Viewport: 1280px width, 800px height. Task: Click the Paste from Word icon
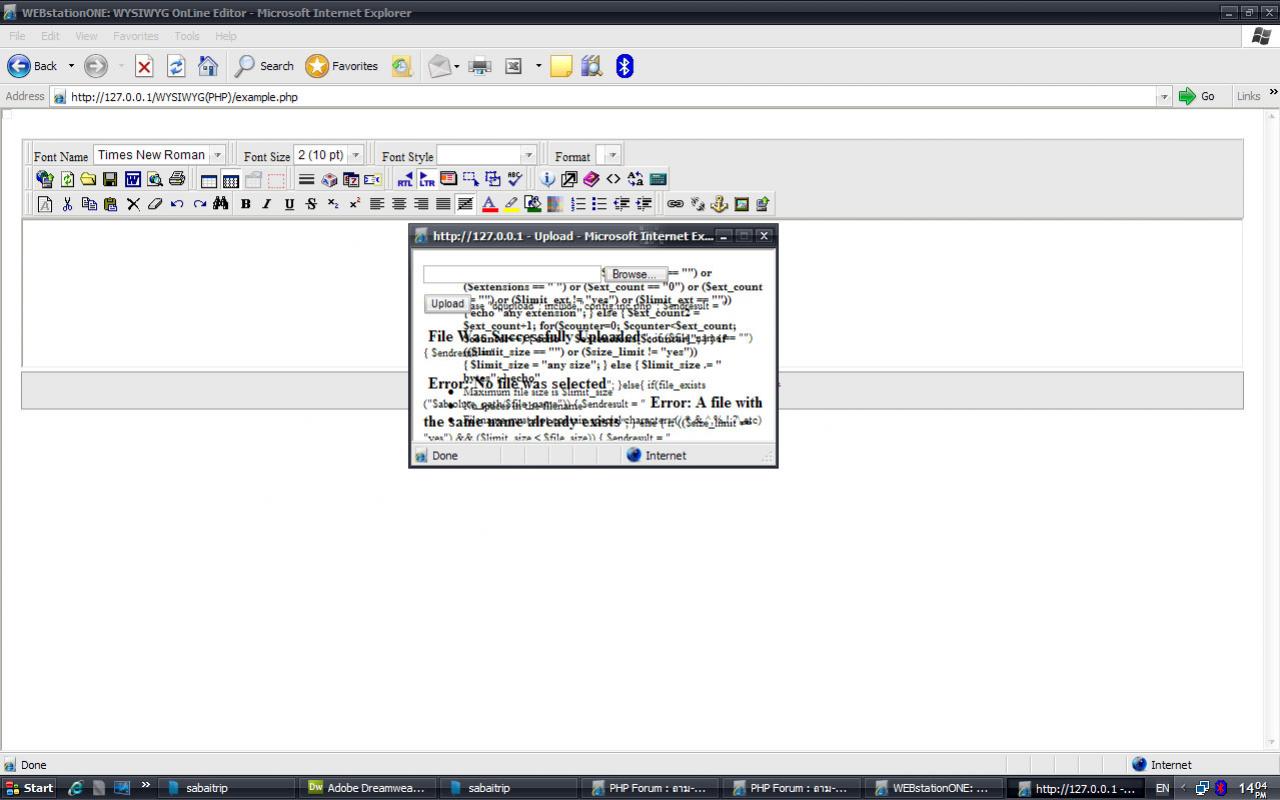pyautogui.click(x=132, y=179)
